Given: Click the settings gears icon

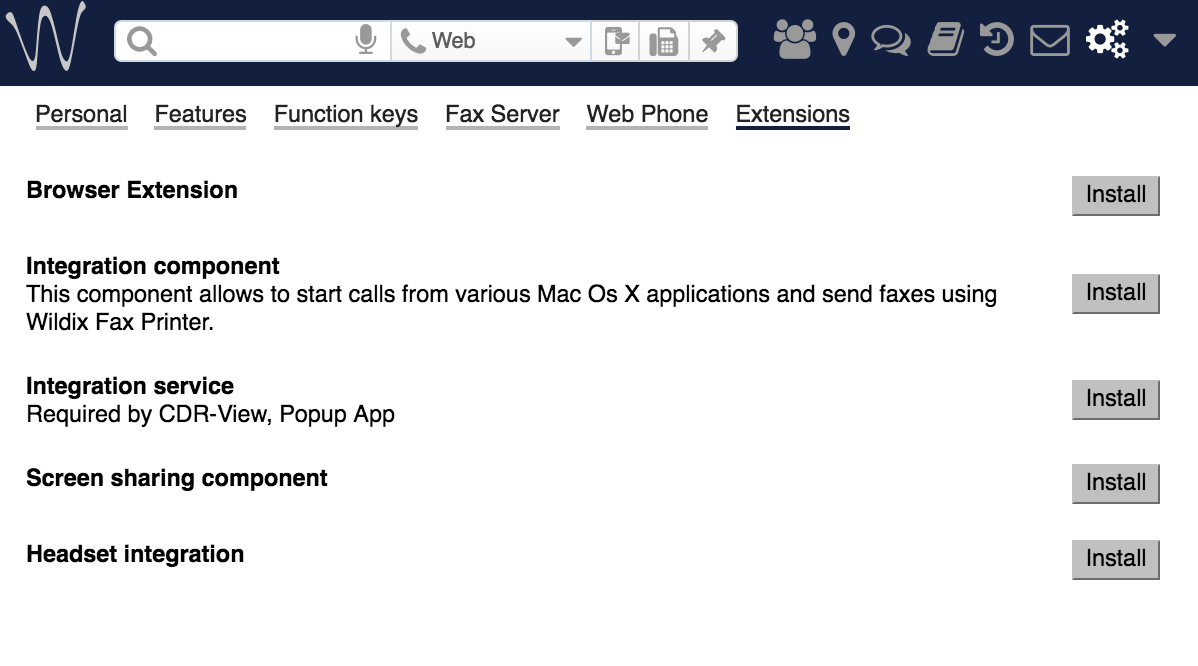Looking at the screenshot, I should pos(1107,40).
